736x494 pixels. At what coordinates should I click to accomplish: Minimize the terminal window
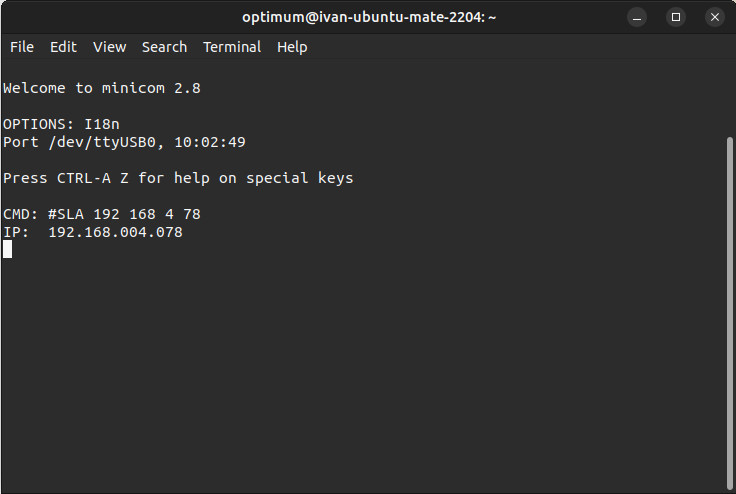coord(638,17)
